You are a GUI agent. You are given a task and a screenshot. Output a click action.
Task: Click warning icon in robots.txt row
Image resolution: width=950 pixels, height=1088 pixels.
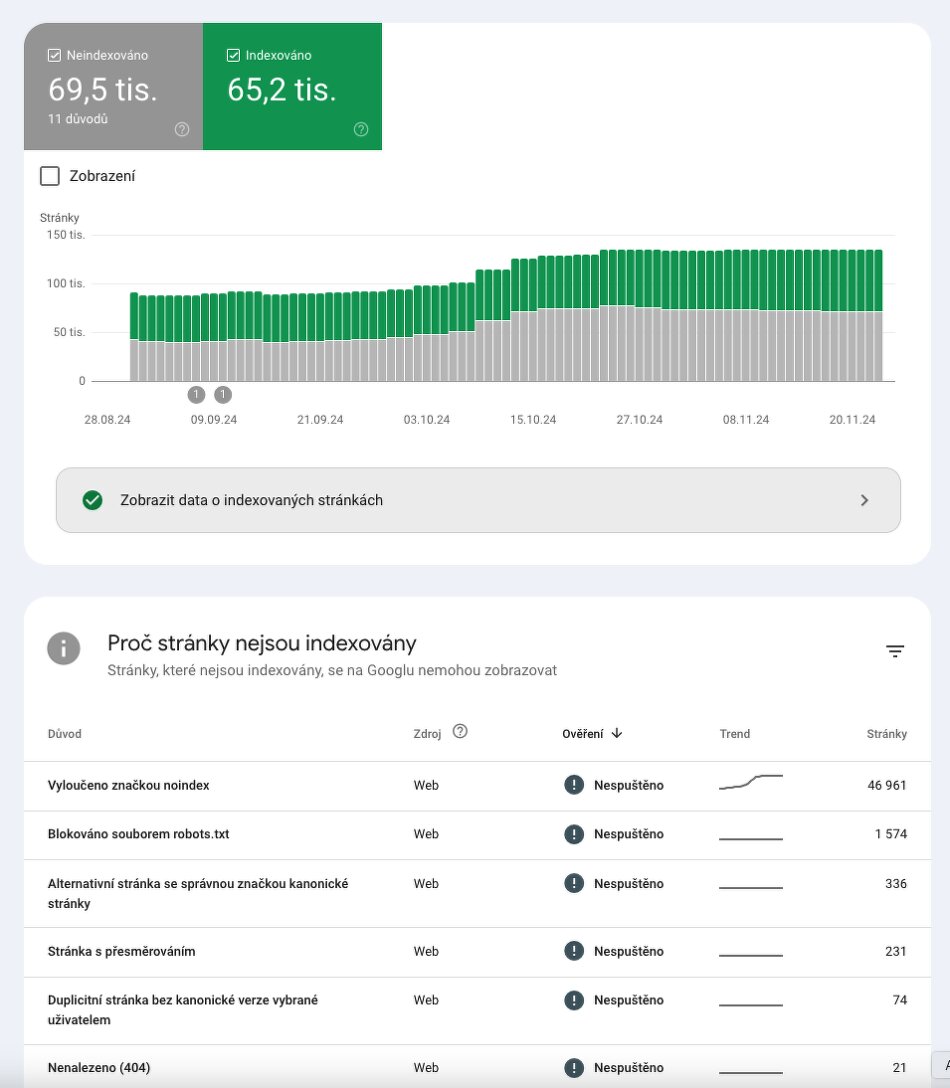573,834
